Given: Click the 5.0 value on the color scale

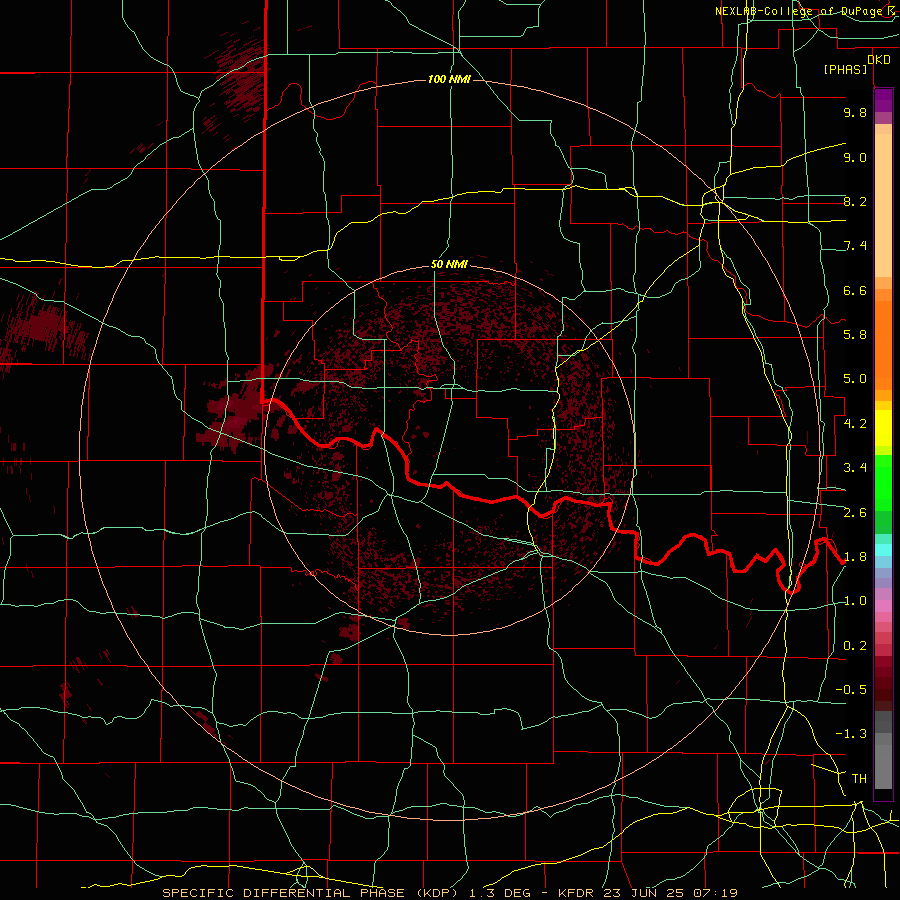Looking at the screenshot, I should (x=855, y=379).
